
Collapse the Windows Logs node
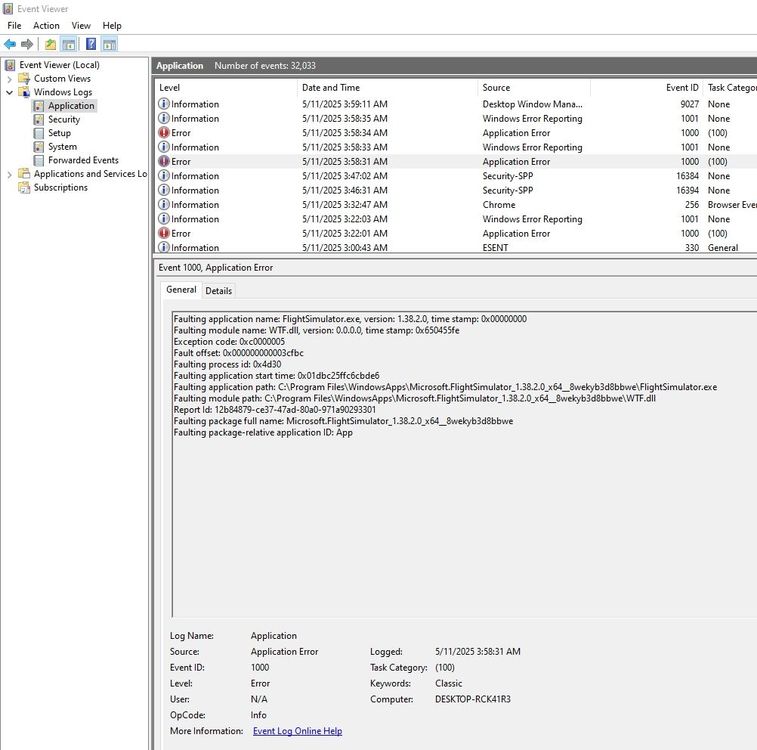10,92
